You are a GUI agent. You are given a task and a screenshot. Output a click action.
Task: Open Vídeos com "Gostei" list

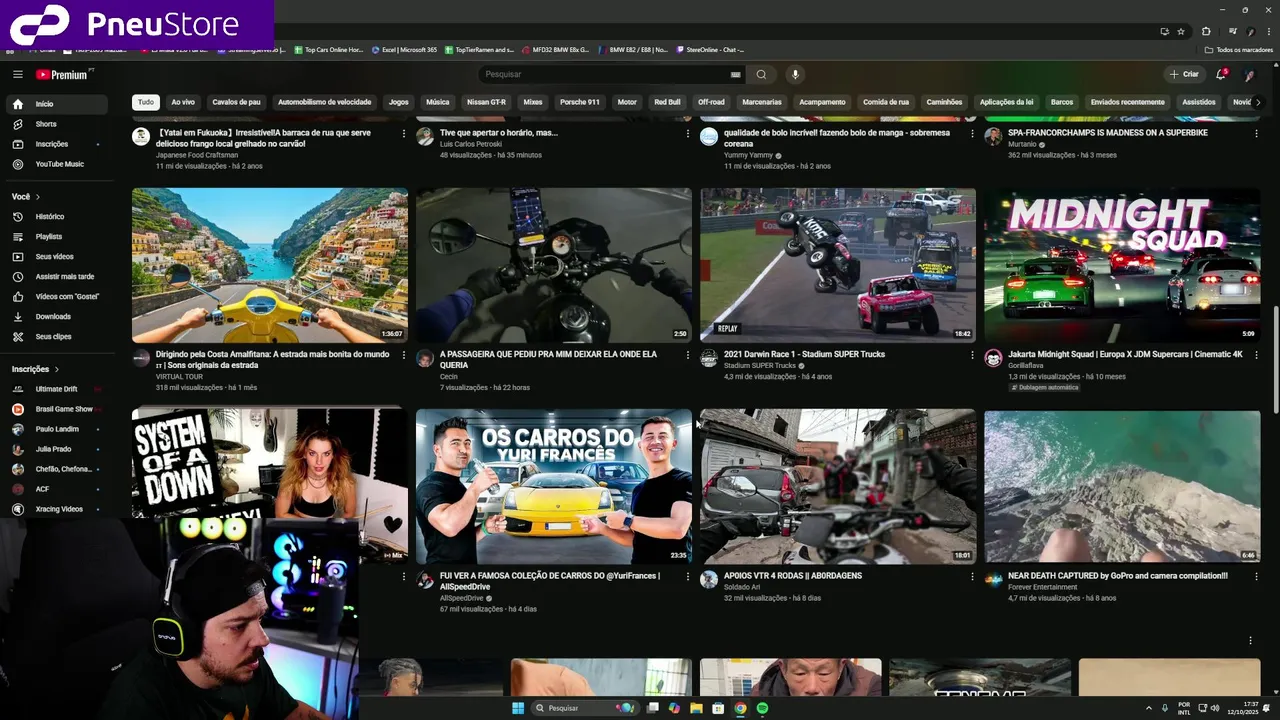tap(56, 296)
